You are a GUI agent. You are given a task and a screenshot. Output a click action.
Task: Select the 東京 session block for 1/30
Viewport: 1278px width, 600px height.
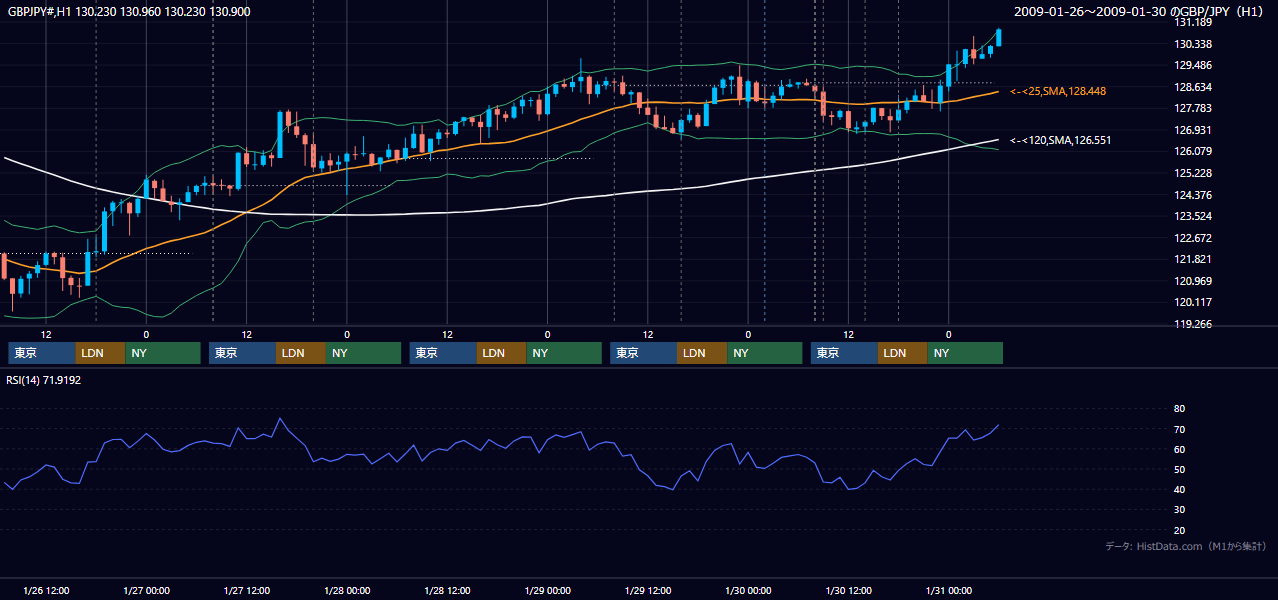(844, 353)
